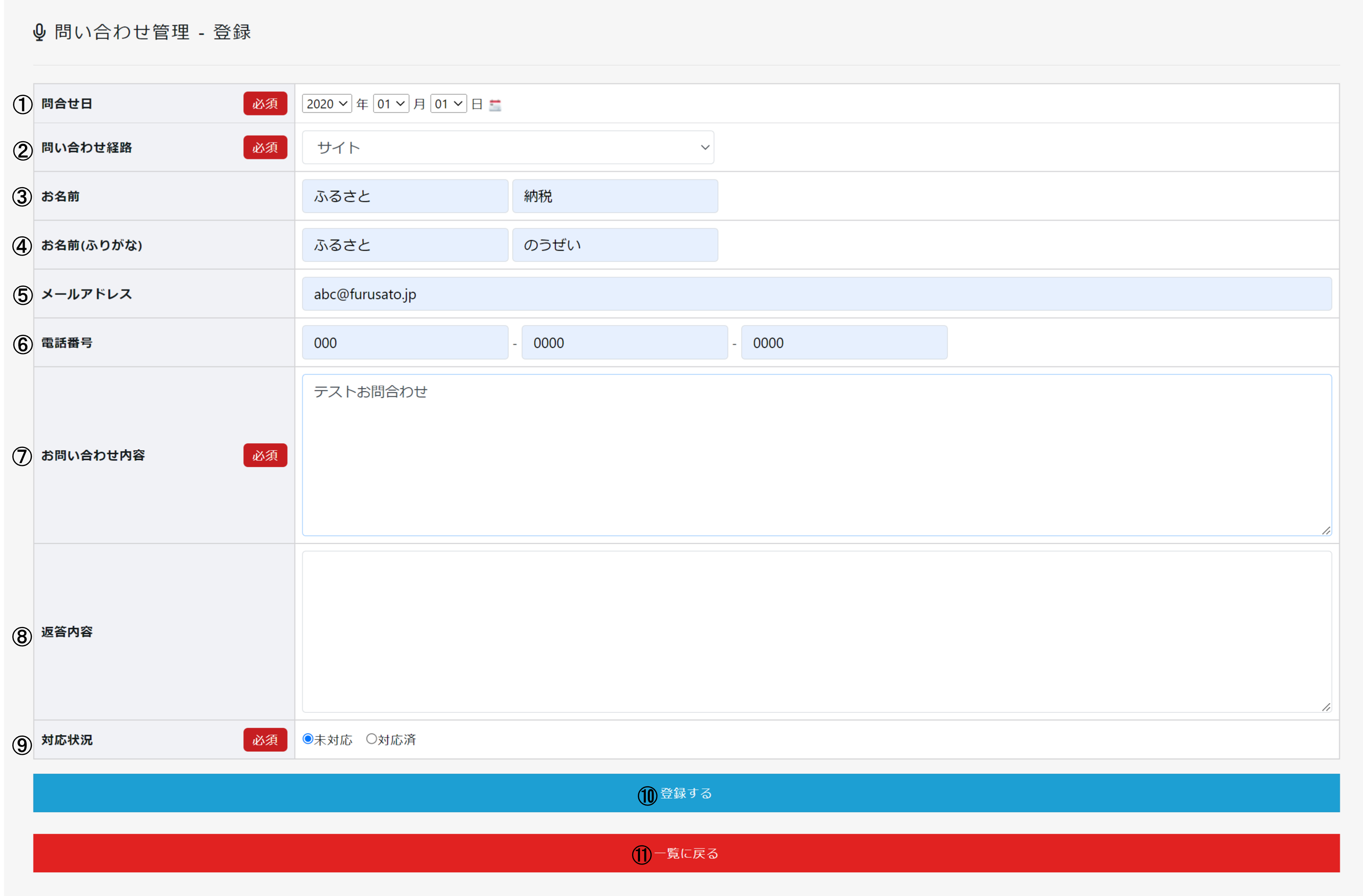Image resolution: width=1363 pixels, height=896 pixels.
Task: Open the day dropdown in 問合せ日
Action: click(x=448, y=104)
